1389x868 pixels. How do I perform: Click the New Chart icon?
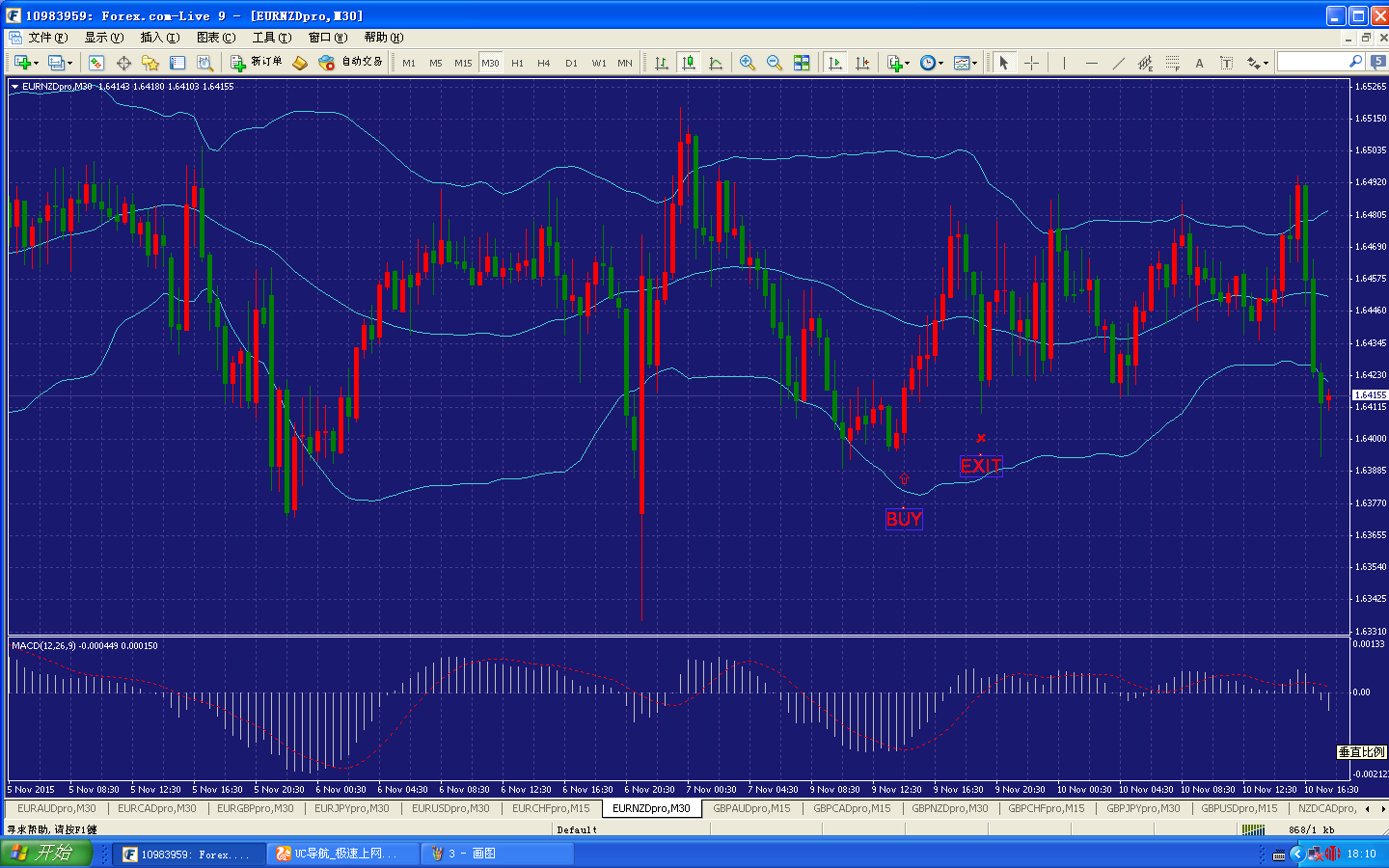click(x=21, y=63)
